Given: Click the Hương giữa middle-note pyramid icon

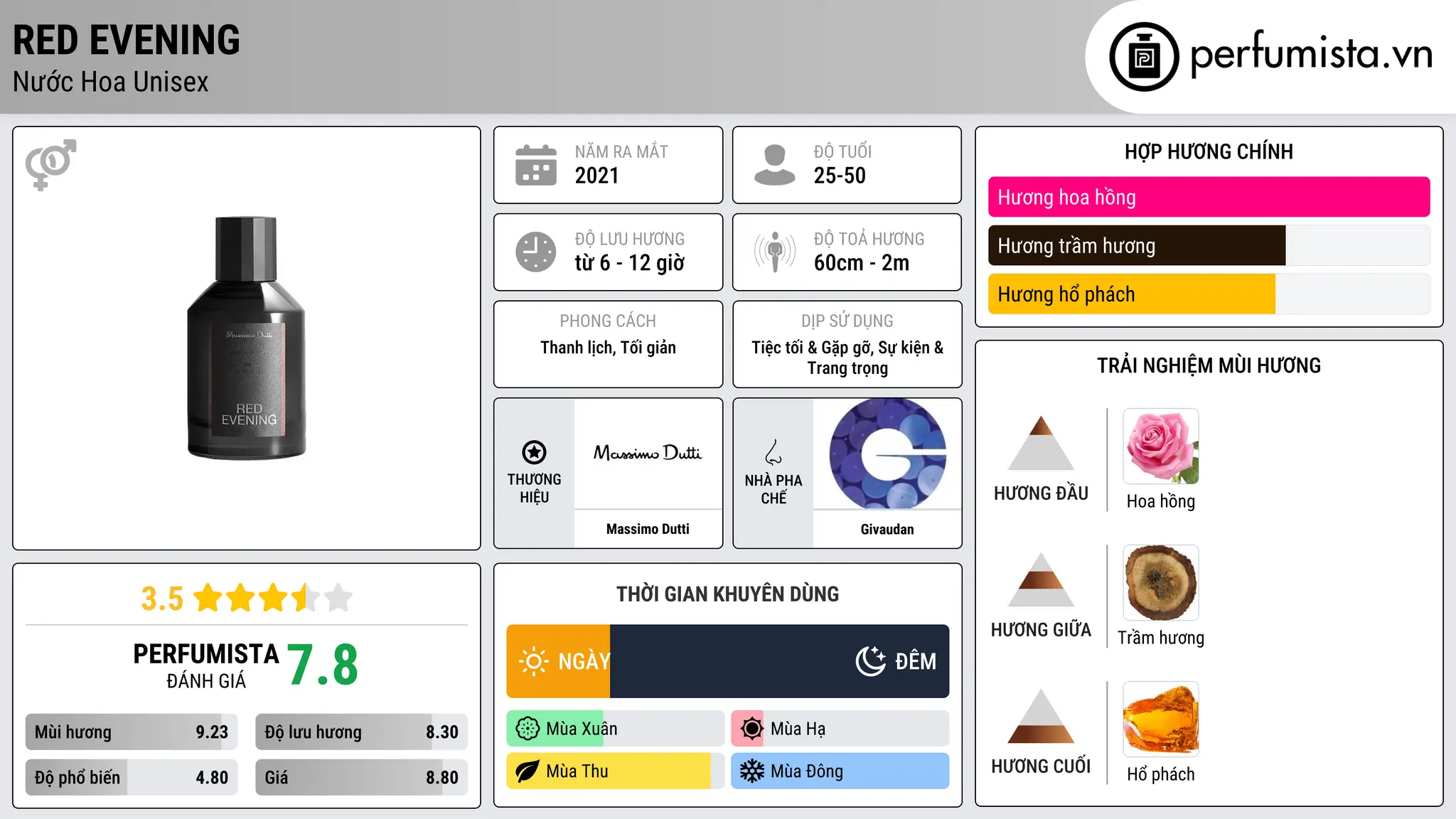Looking at the screenshot, I should [1041, 580].
